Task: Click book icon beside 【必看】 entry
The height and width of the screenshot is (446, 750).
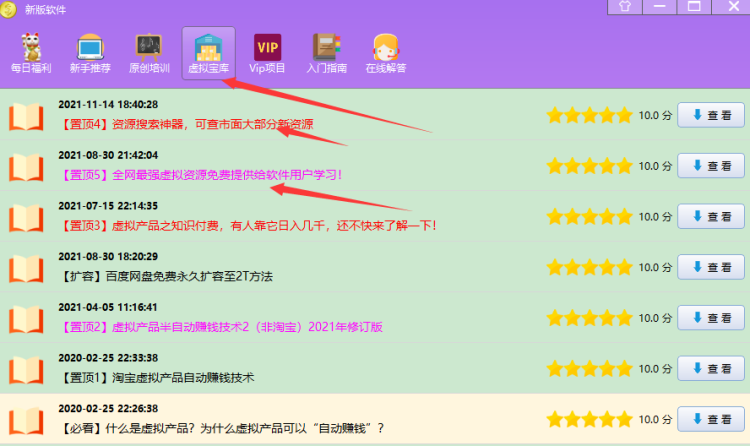Action: coord(26,419)
